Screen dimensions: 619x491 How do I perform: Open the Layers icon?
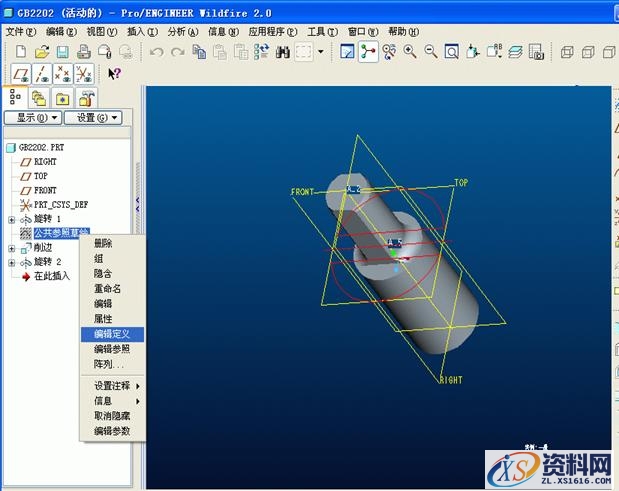[515, 52]
